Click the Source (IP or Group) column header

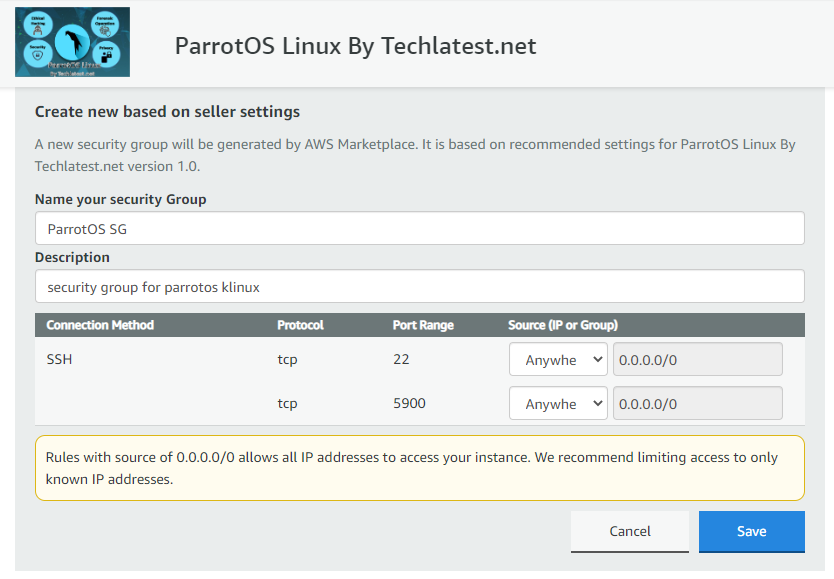pyautogui.click(x=563, y=325)
